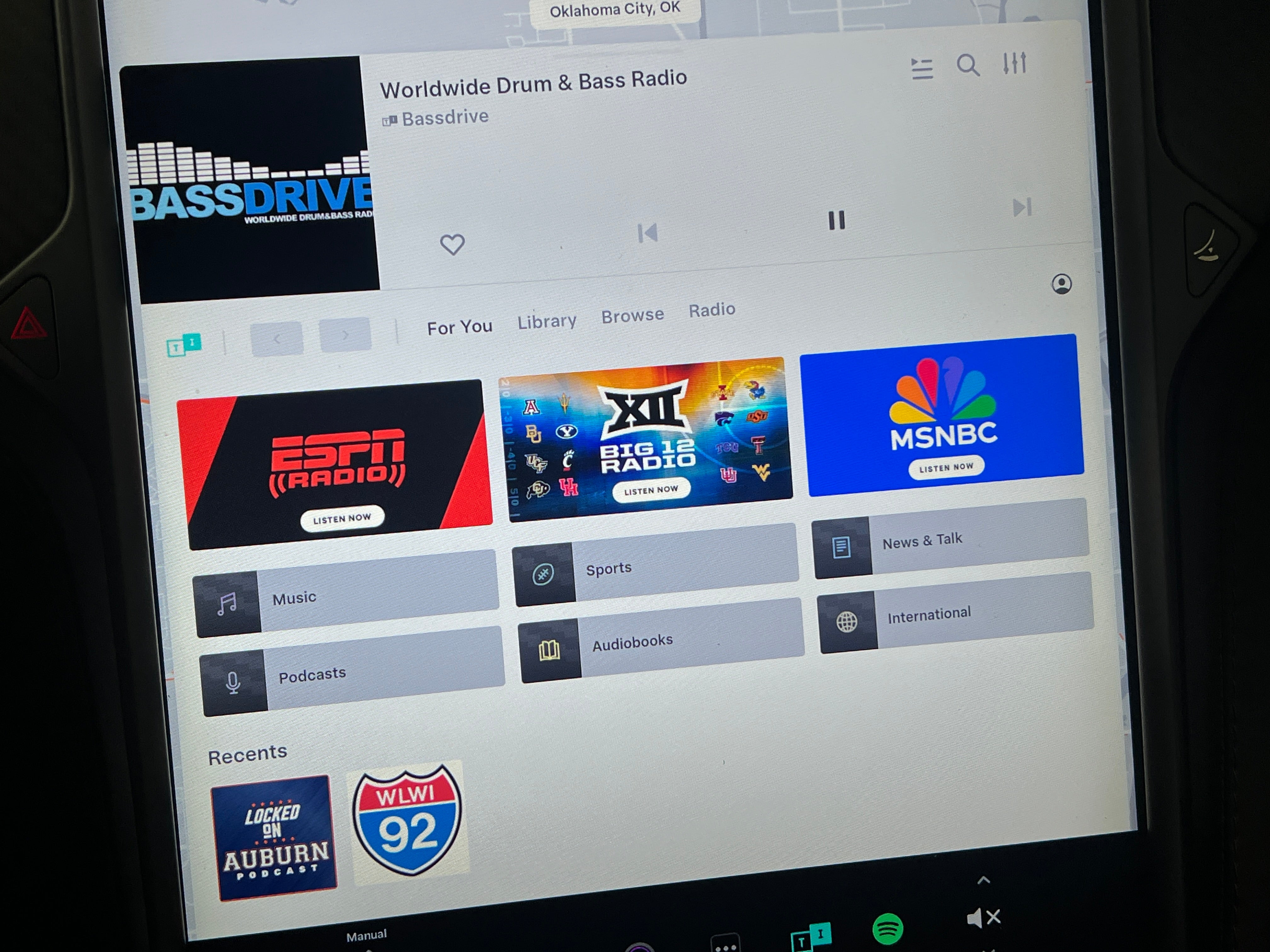Open the audio equalizer settings icon

pyautogui.click(x=1015, y=63)
